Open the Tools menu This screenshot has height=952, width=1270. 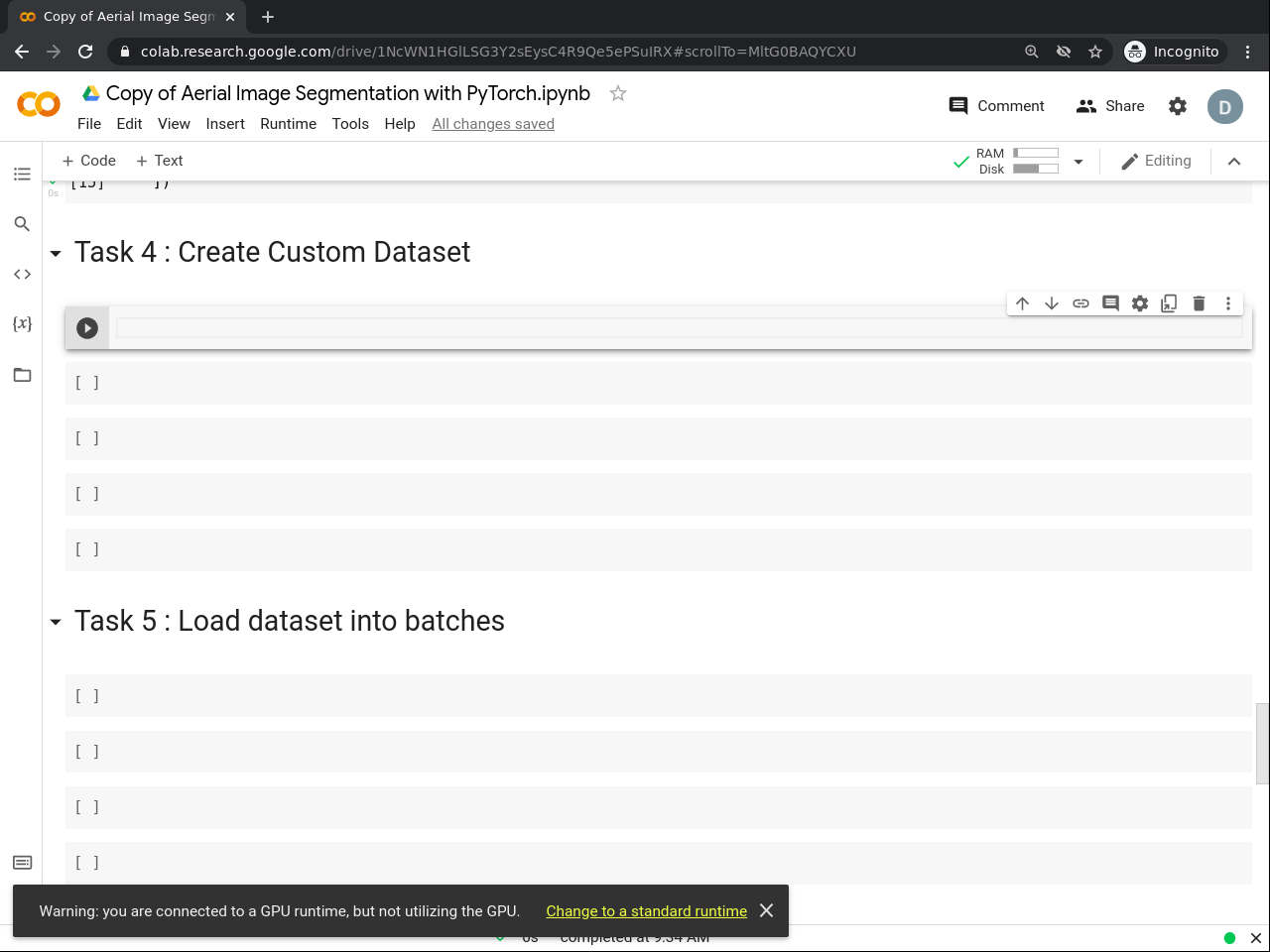click(x=350, y=124)
